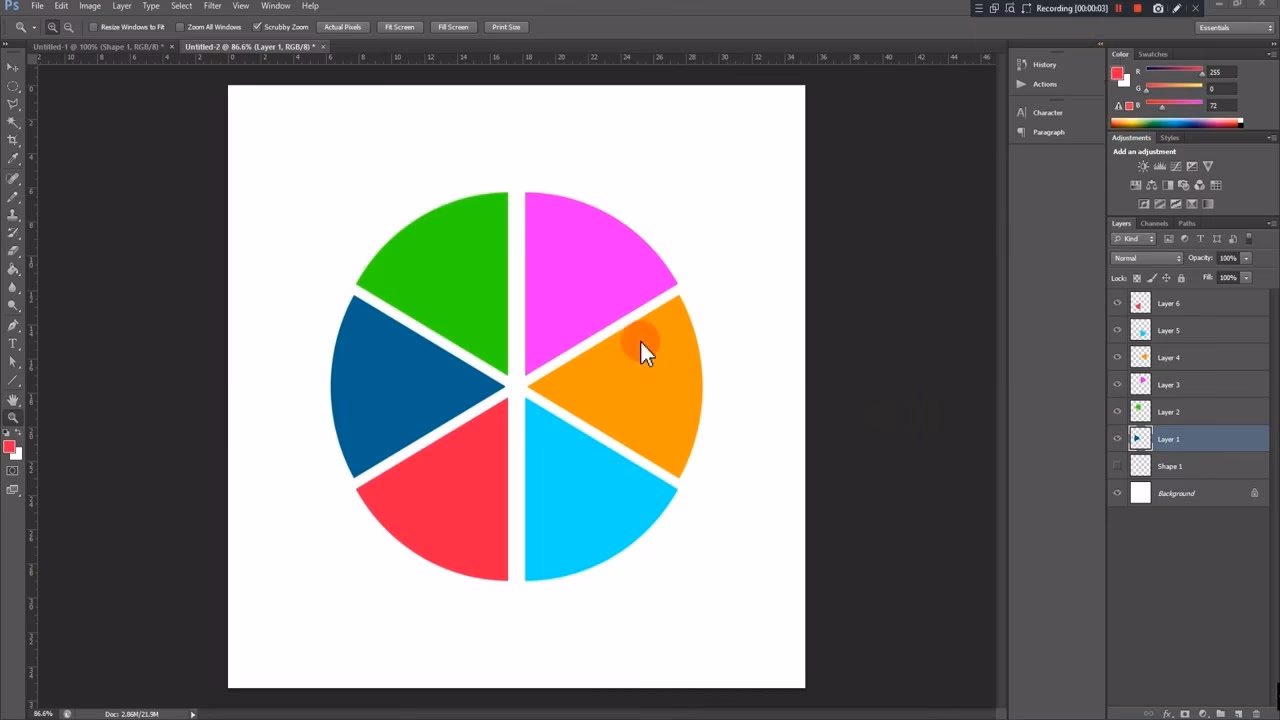Viewport: 1280px width, 720px height.
Task: Open the Kind filter dropdown
Action: (1131, 238)
